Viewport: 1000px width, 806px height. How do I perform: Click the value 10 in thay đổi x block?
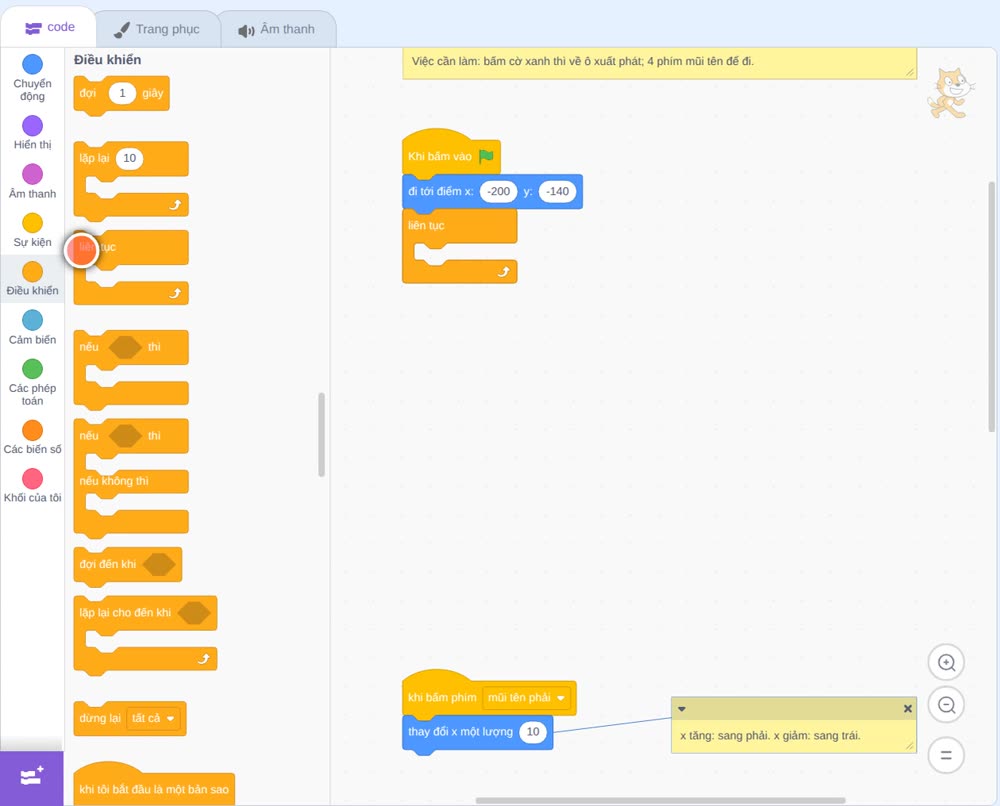[x=533, y=732]
